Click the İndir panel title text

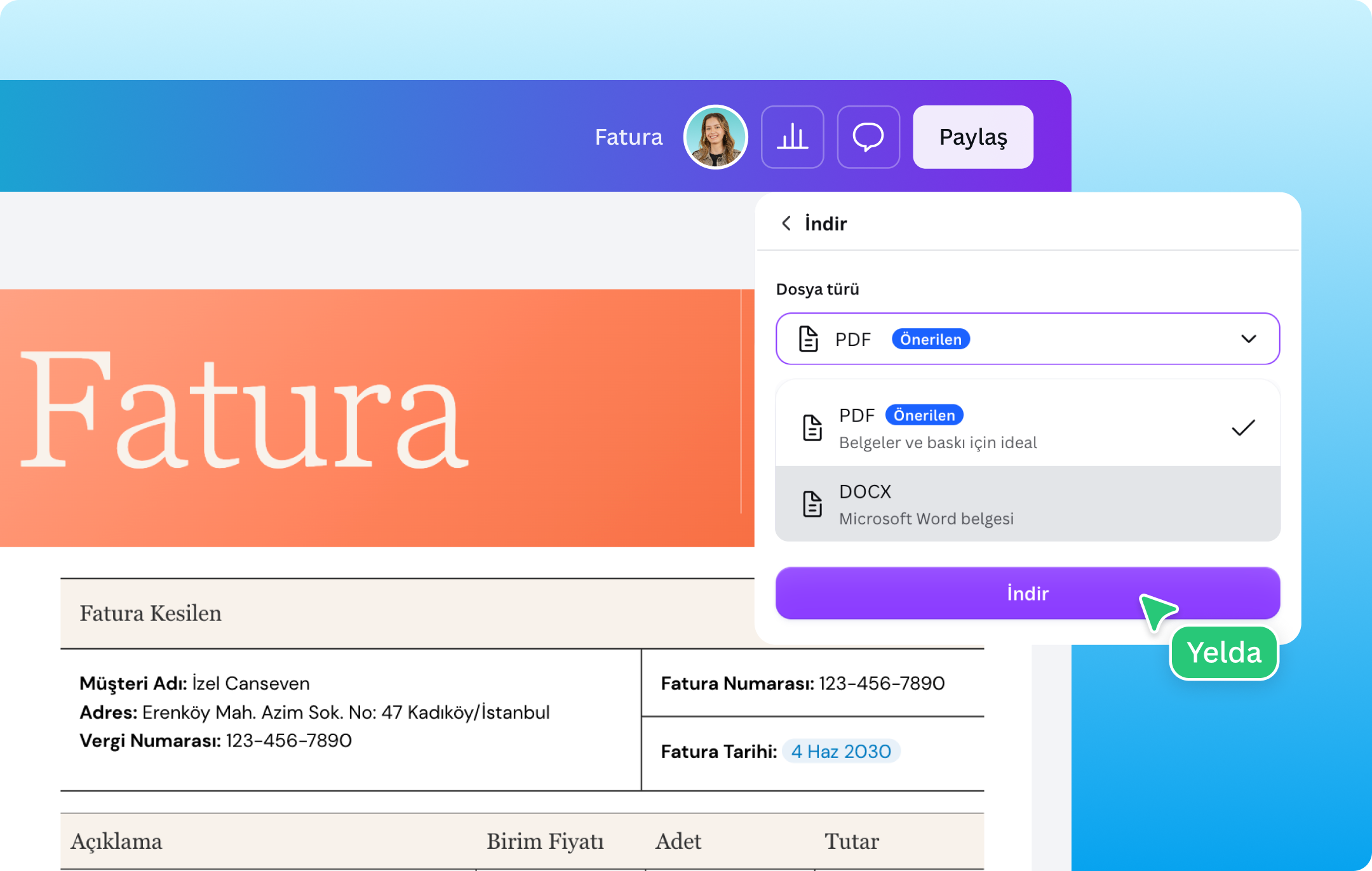point(826,223)
